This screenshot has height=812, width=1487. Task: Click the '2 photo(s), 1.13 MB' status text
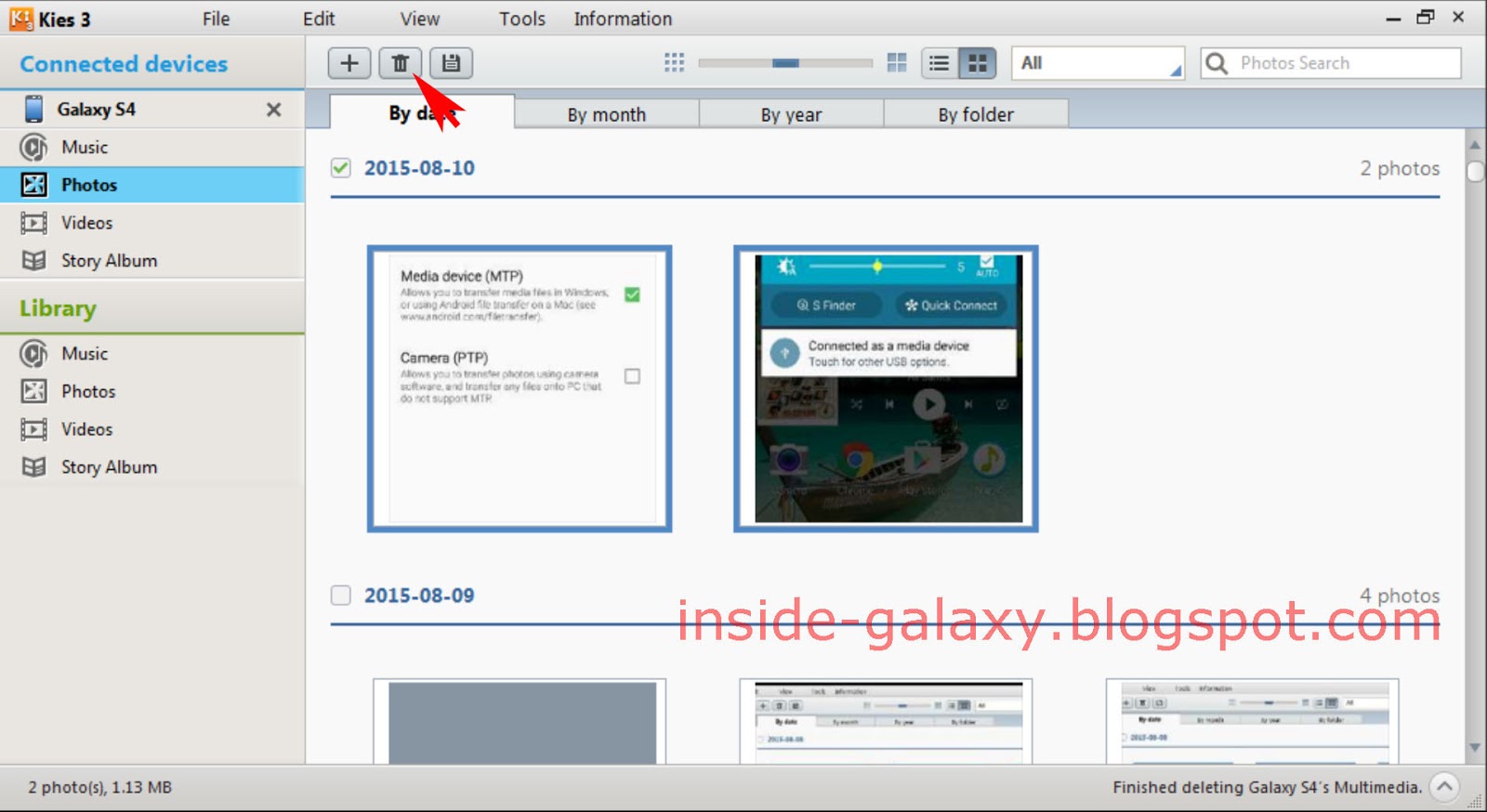tap(99, 787)
